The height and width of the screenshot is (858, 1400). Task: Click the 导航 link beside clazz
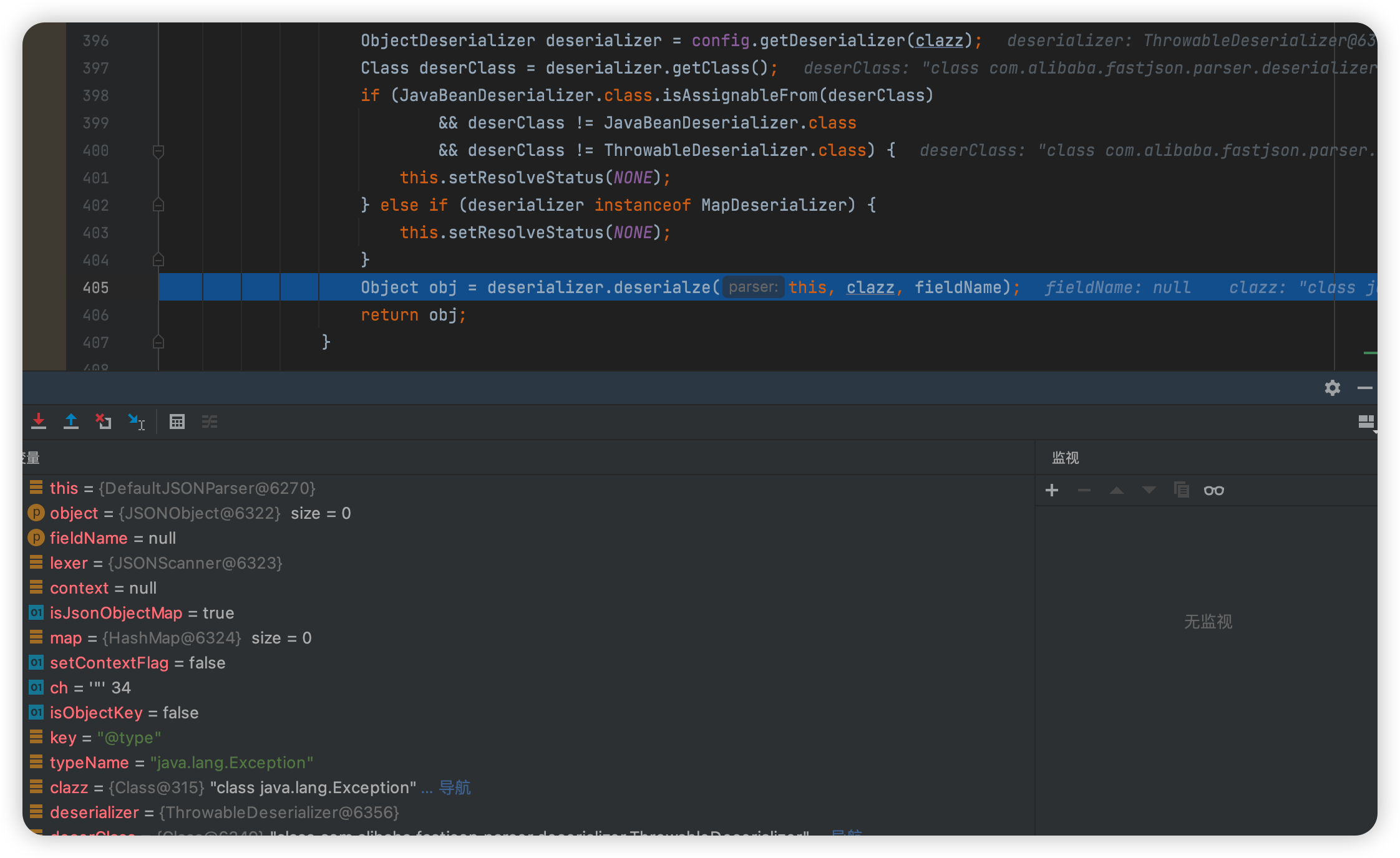pyautogui.click(x=455, y=788)
